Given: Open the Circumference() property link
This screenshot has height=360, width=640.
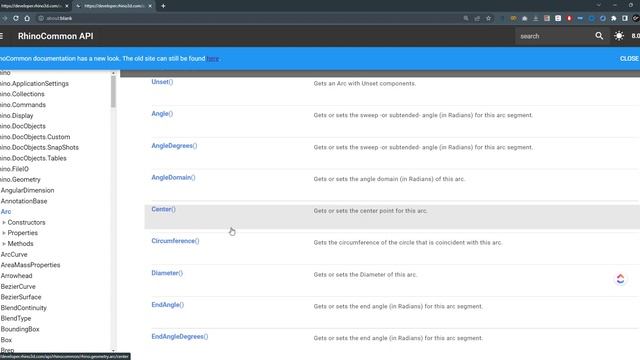Looking at the screenshot, I should (176, 241).
